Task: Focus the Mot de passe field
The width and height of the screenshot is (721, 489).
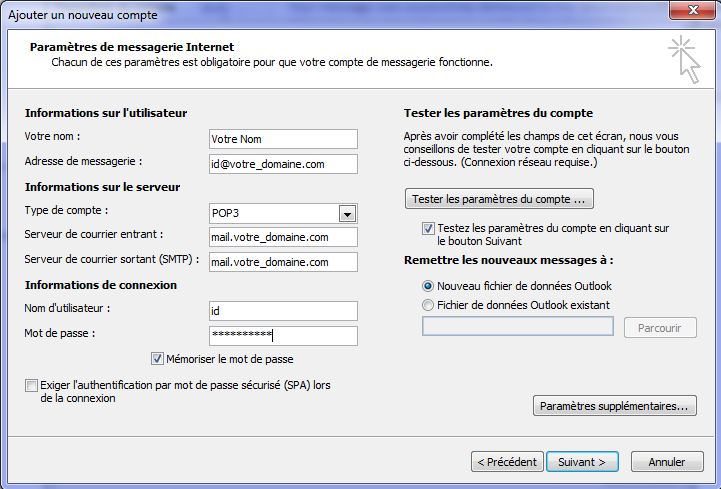Action: [283, 336]
